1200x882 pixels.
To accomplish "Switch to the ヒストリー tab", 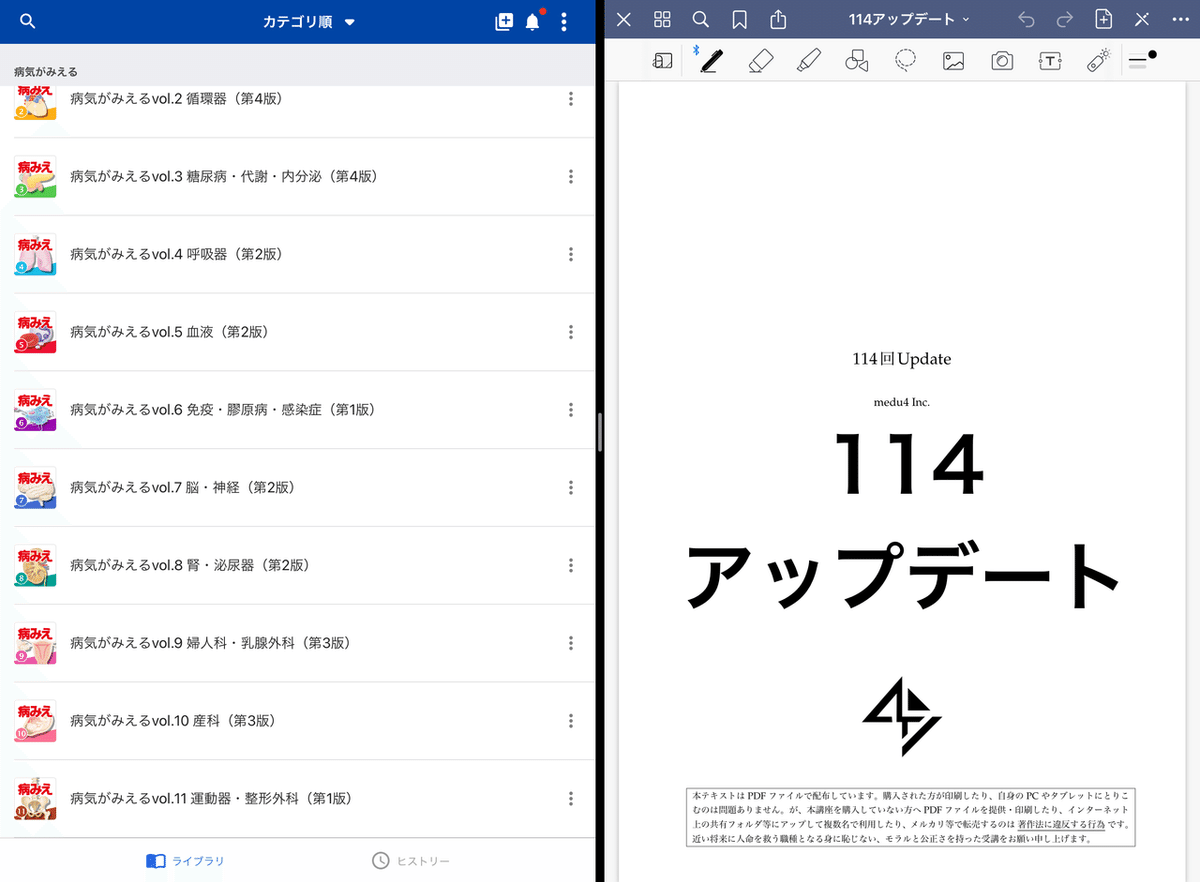I will tap(411, 861).
